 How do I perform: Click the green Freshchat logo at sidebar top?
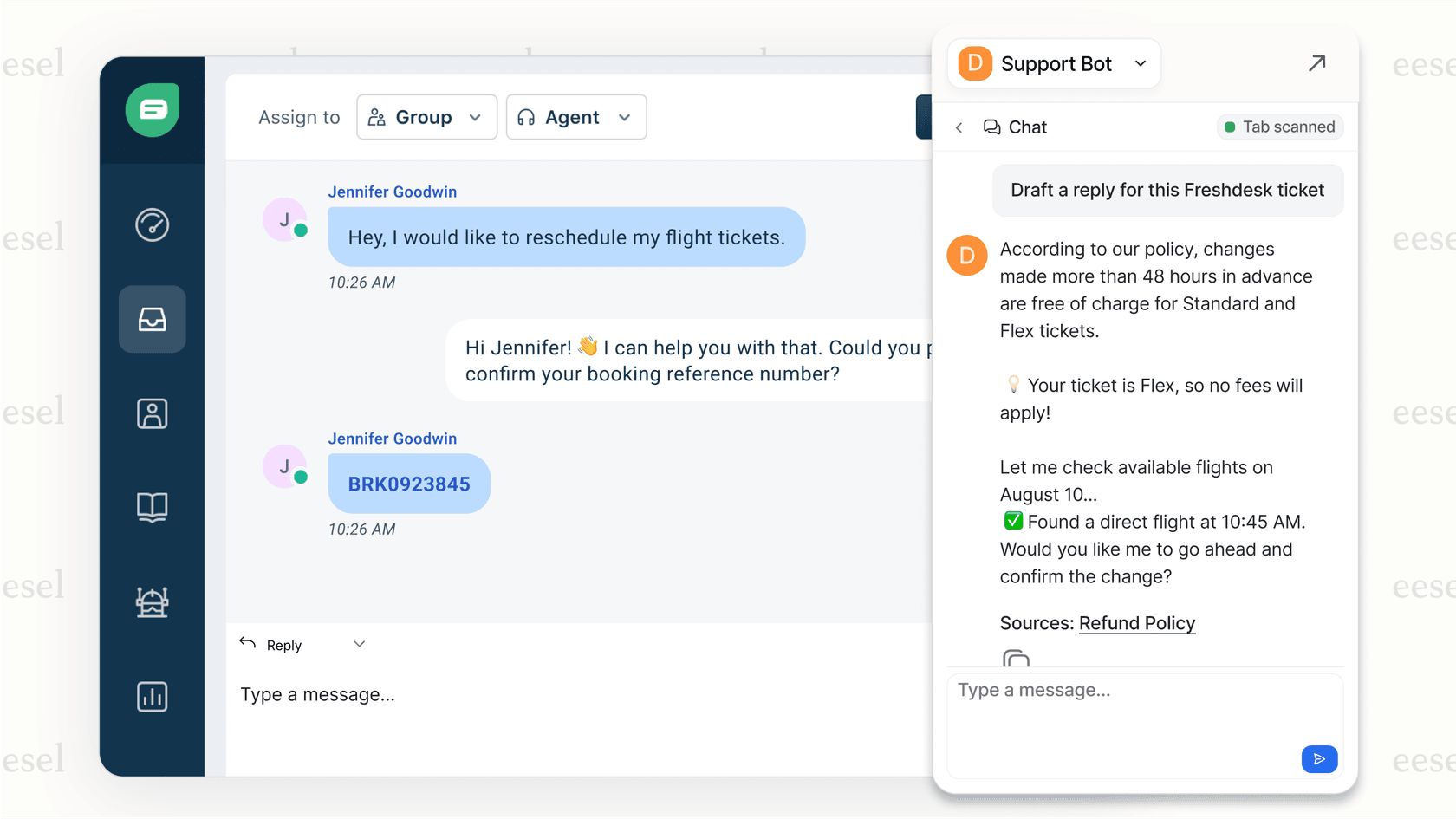tap(152, 110)
